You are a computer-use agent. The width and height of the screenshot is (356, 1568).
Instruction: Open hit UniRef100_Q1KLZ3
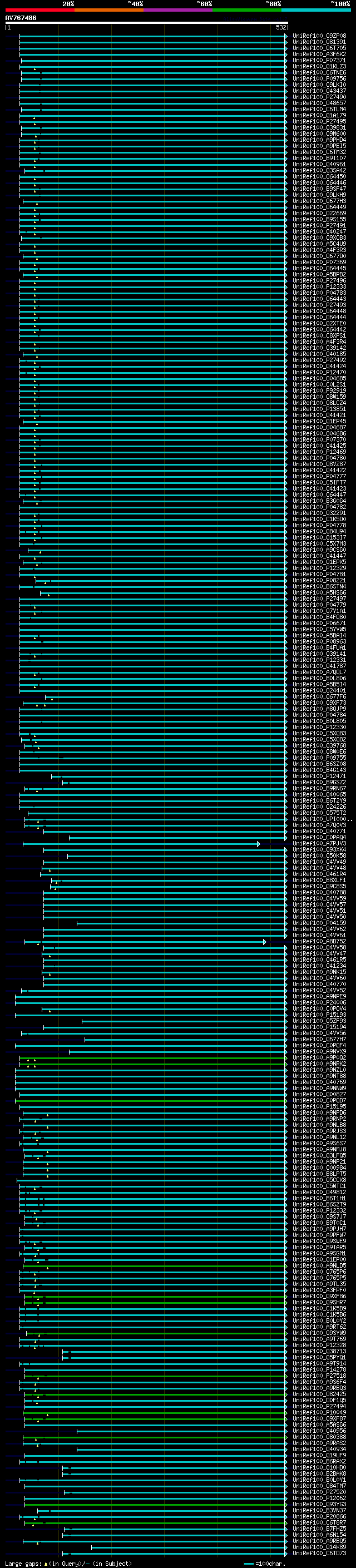319,66
